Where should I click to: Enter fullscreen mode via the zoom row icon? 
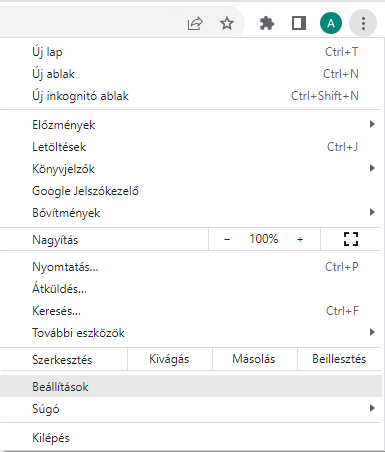(x=351, y=239)
